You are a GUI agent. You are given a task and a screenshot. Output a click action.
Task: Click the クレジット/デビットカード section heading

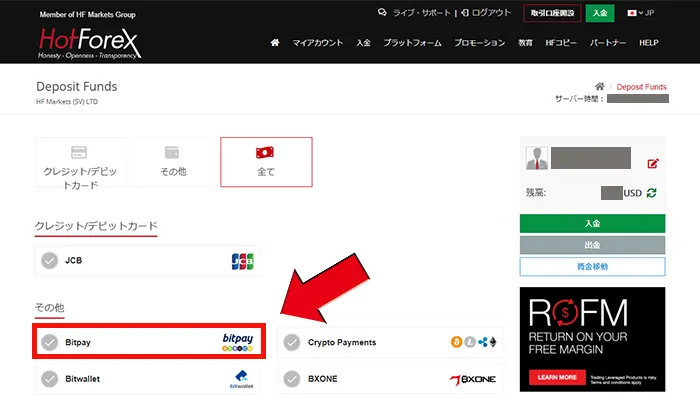tap(96, 226)
